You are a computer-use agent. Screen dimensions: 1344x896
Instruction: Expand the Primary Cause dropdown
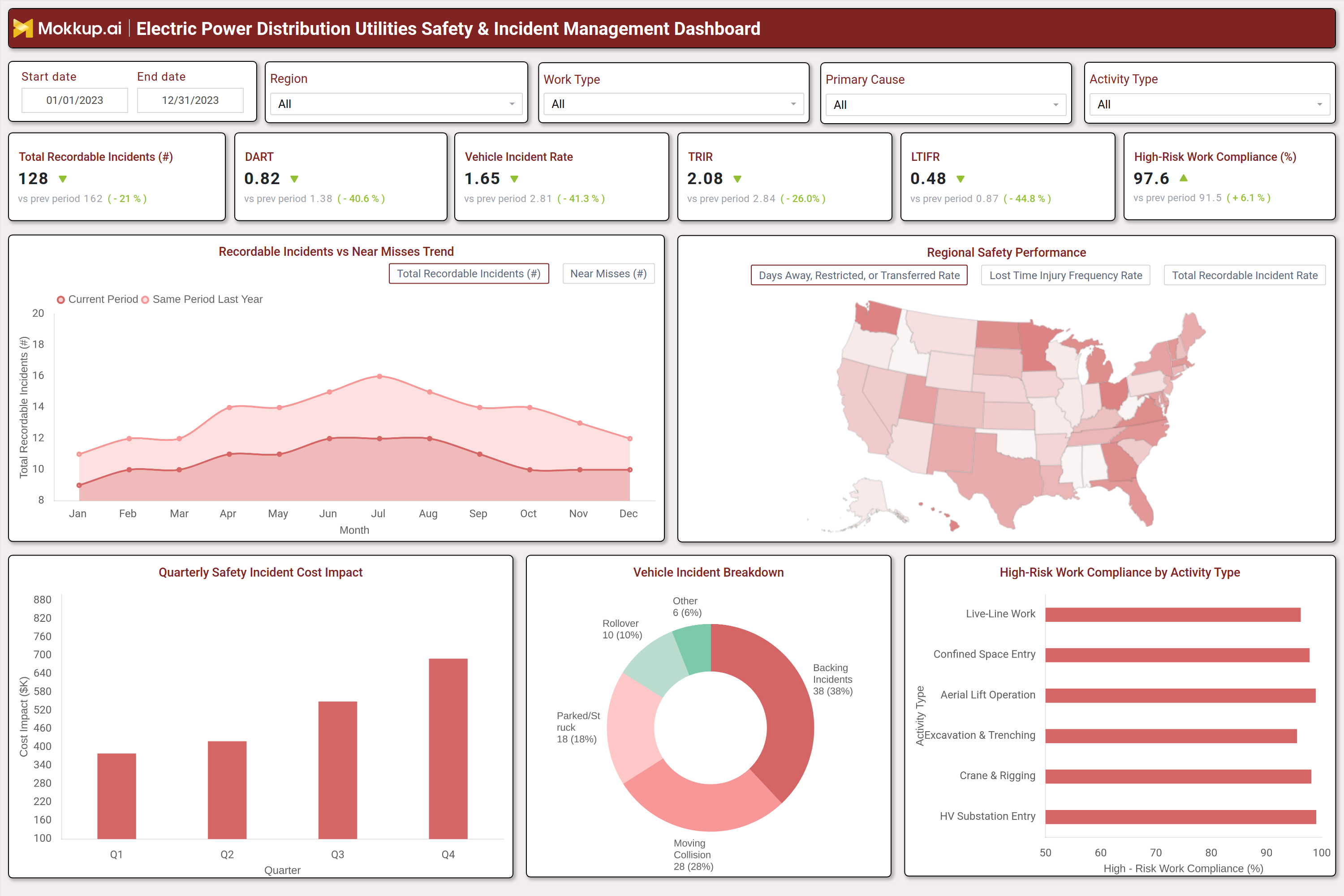[x=946, y=104]
